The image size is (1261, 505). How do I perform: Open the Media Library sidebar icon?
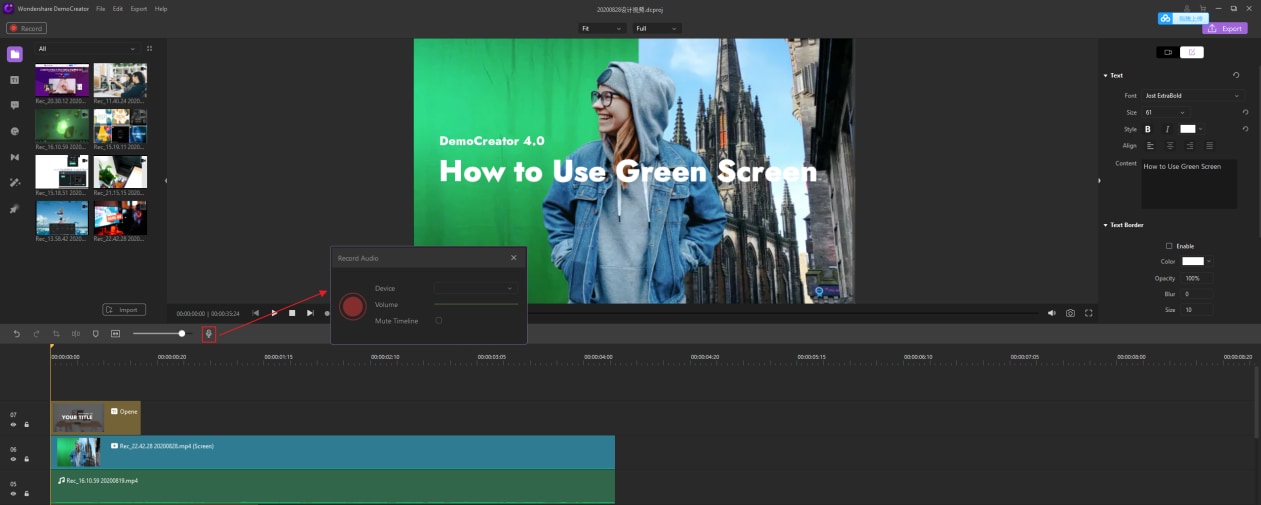point(14,54)
